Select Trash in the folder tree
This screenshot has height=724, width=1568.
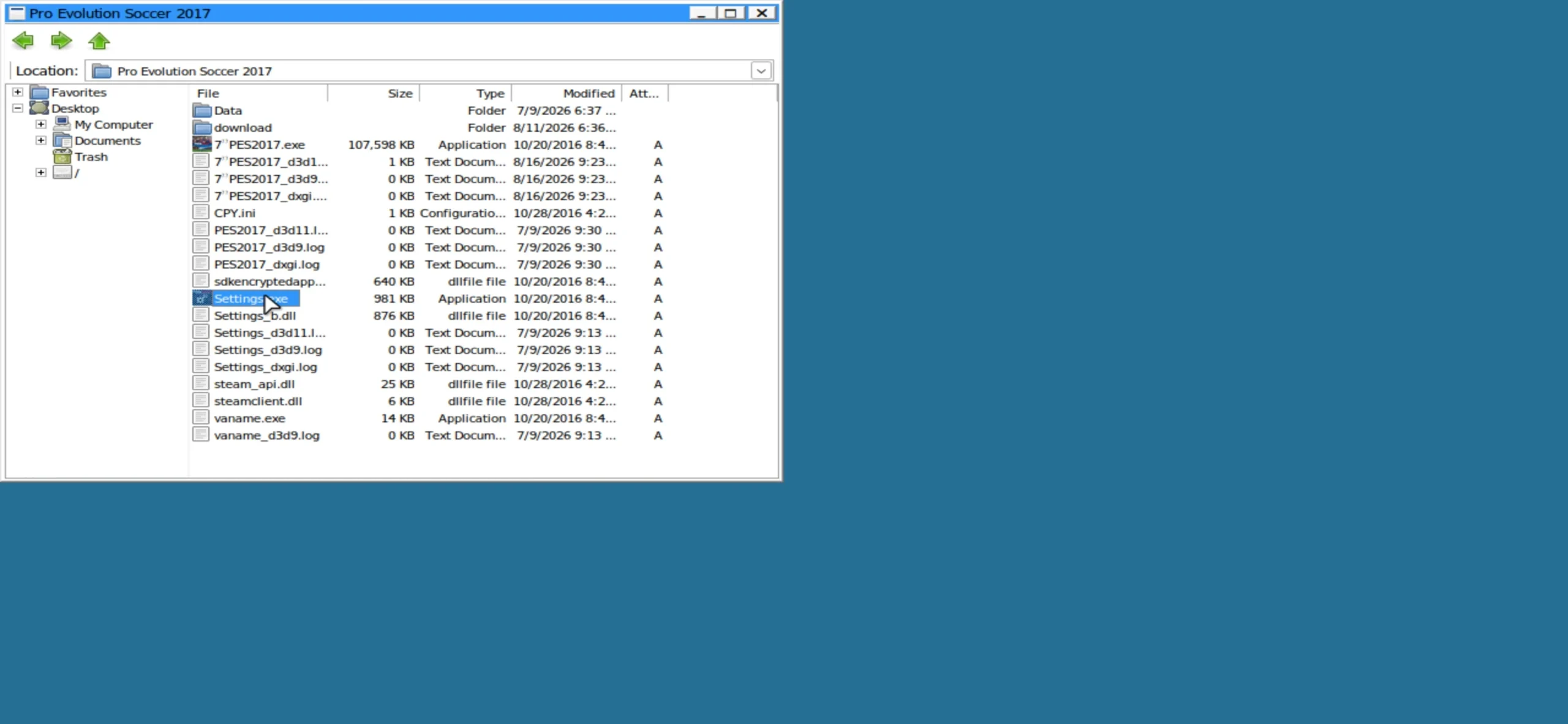click(x=91, y=157)
